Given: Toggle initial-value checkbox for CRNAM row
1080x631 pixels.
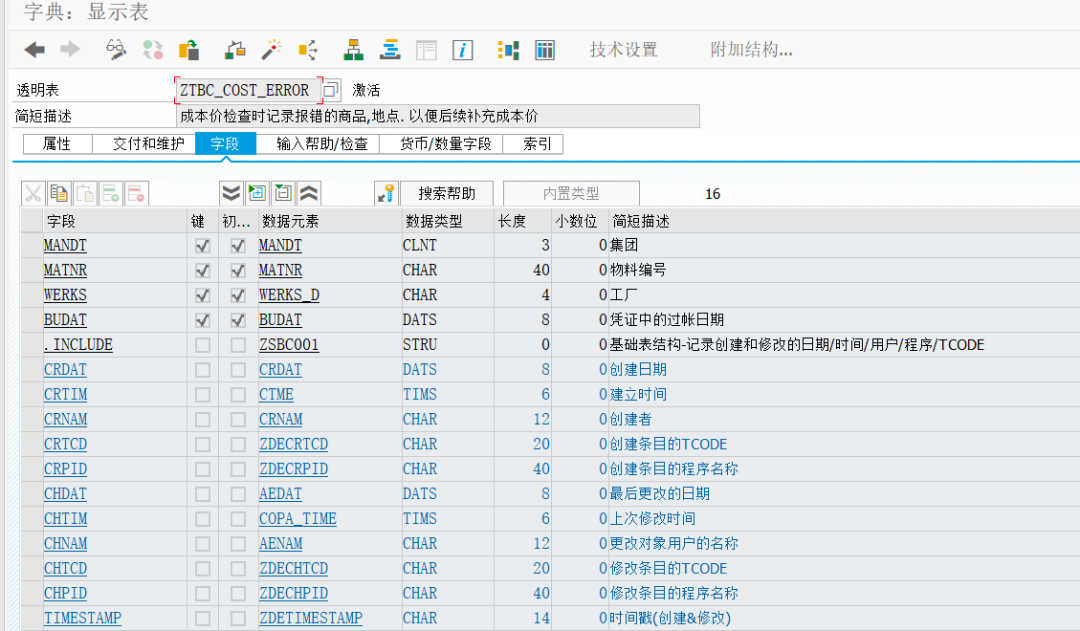Looking at the screenshot, I should (238, 420).
